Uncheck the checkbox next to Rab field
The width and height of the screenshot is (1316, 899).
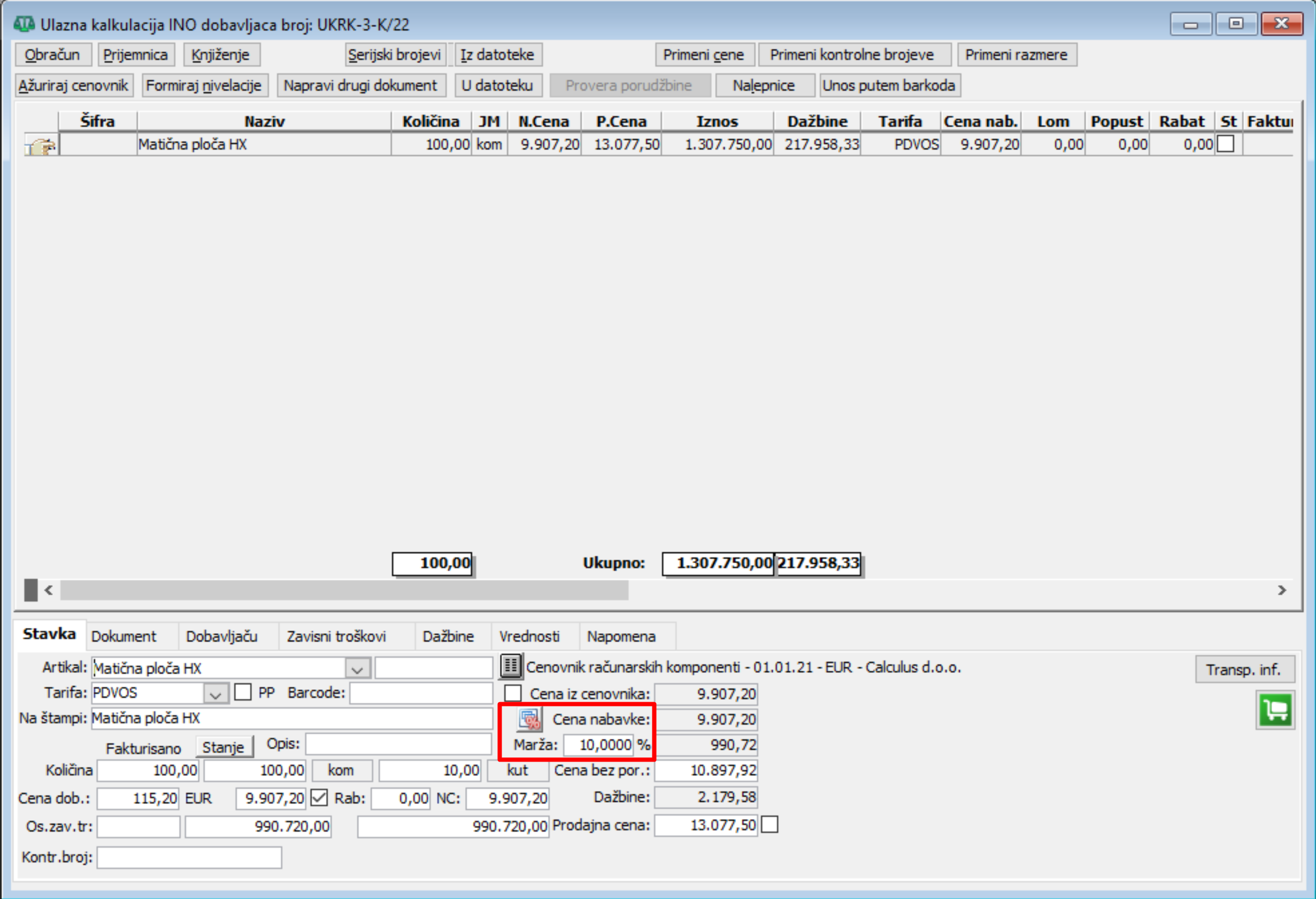coord(319,798)
